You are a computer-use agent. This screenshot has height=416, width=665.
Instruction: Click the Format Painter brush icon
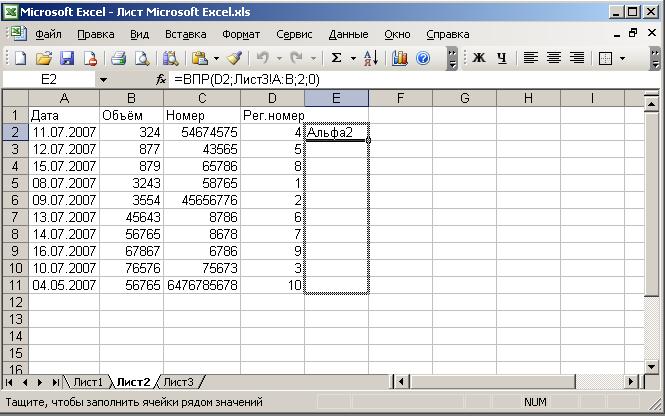click(x=232, y=58)
